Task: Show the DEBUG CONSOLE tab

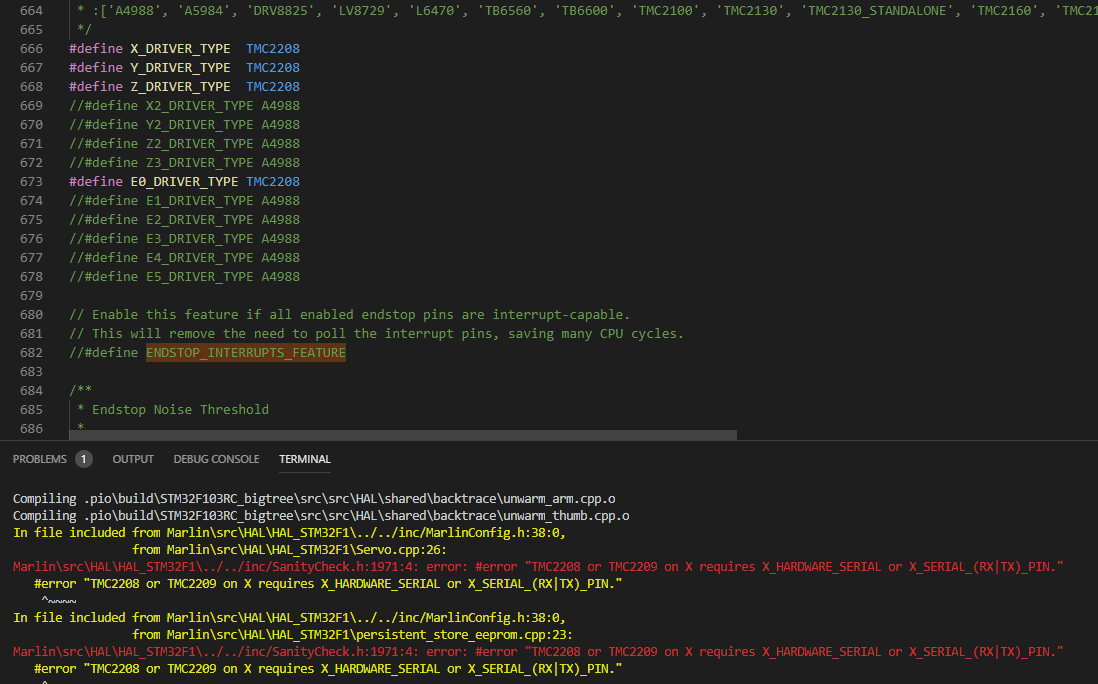Action: click(216, 459)
